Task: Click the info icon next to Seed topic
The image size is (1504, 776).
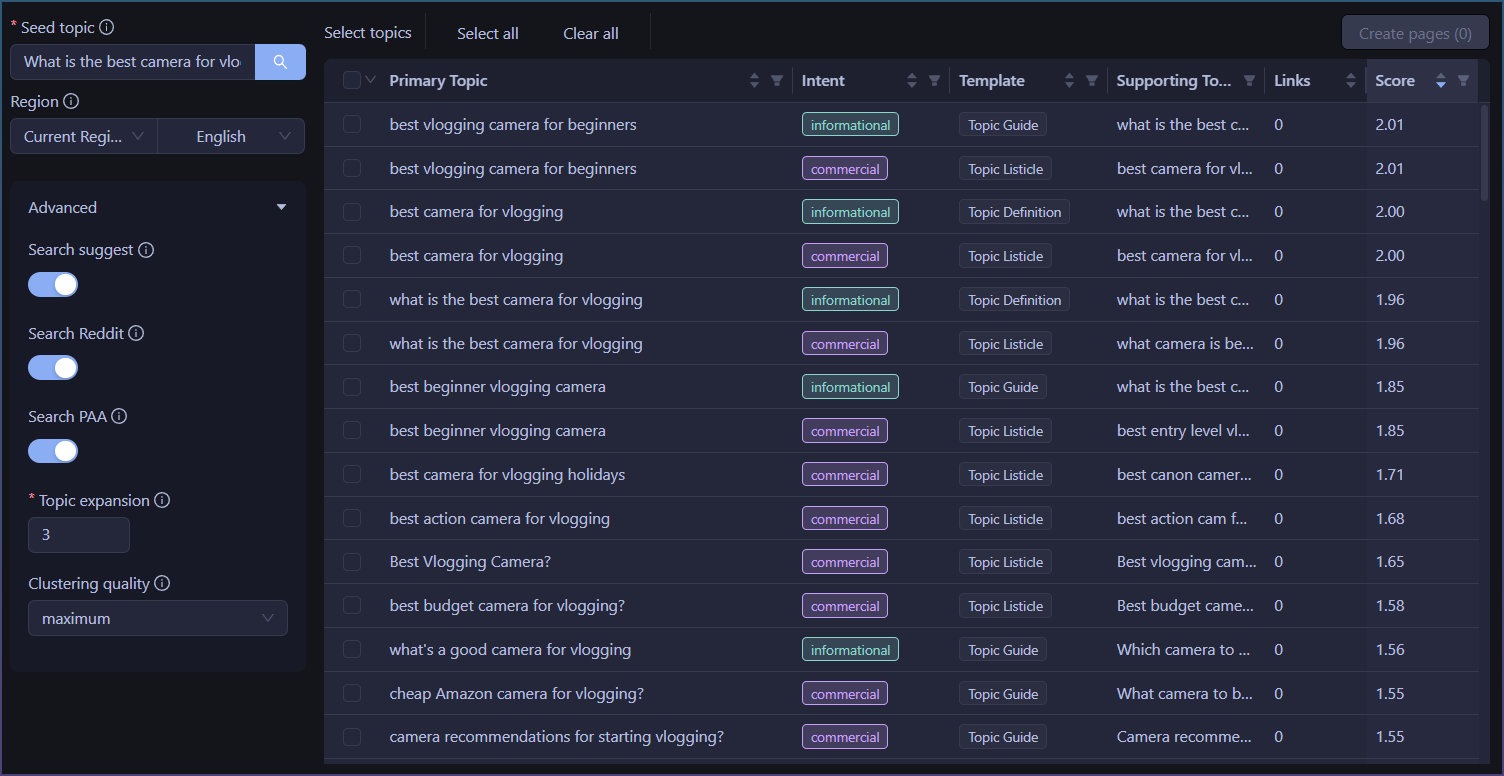Action: click(107, 28)
